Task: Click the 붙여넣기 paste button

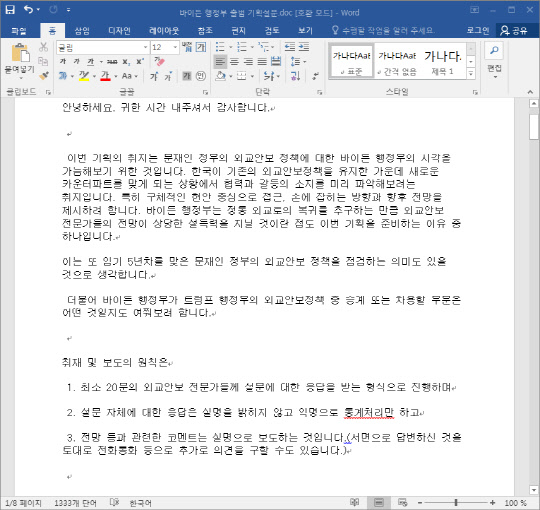Action: (x=20, y=60)
